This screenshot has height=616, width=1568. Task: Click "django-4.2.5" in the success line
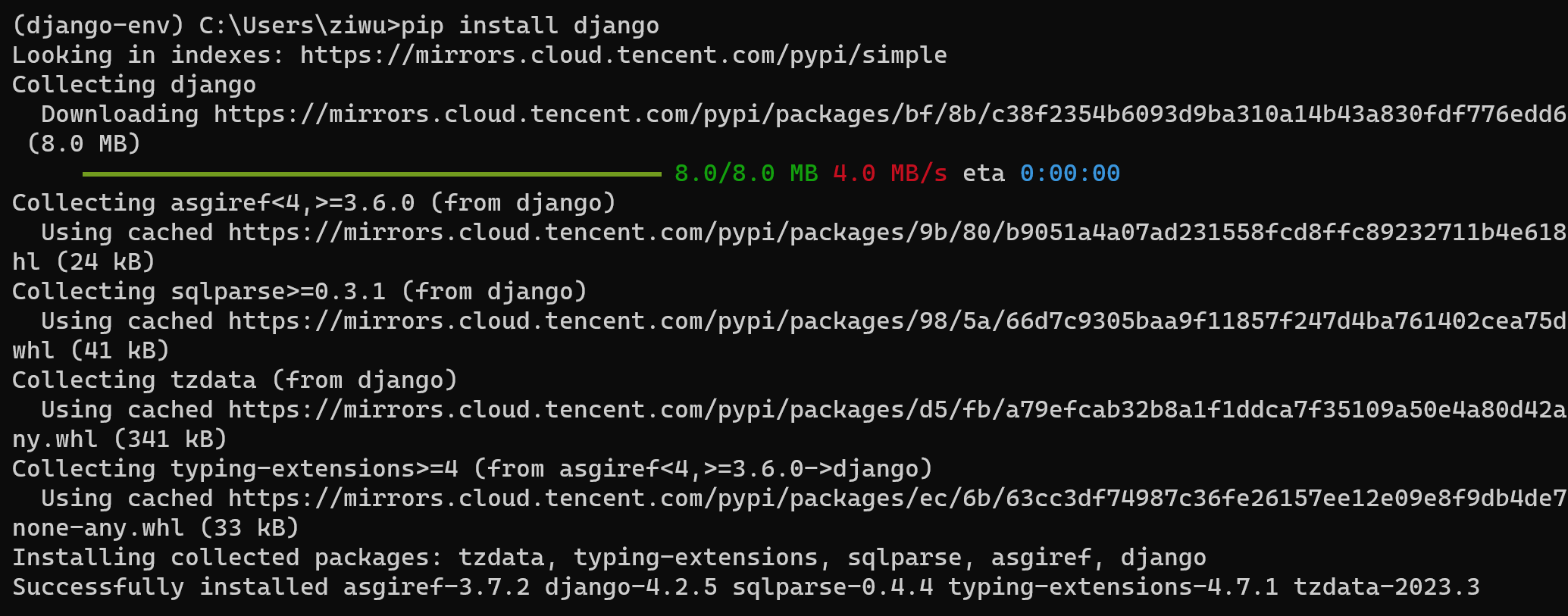coord(631,587)
